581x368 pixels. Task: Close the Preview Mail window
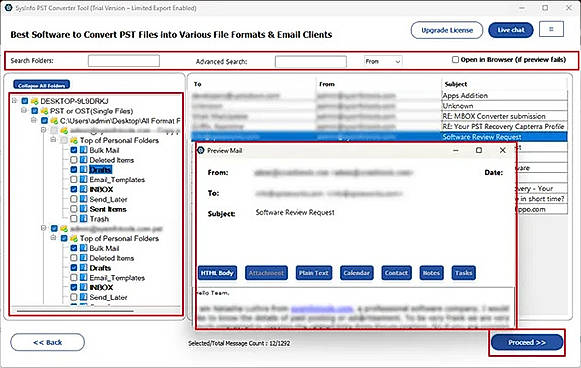tap(502, 150)
